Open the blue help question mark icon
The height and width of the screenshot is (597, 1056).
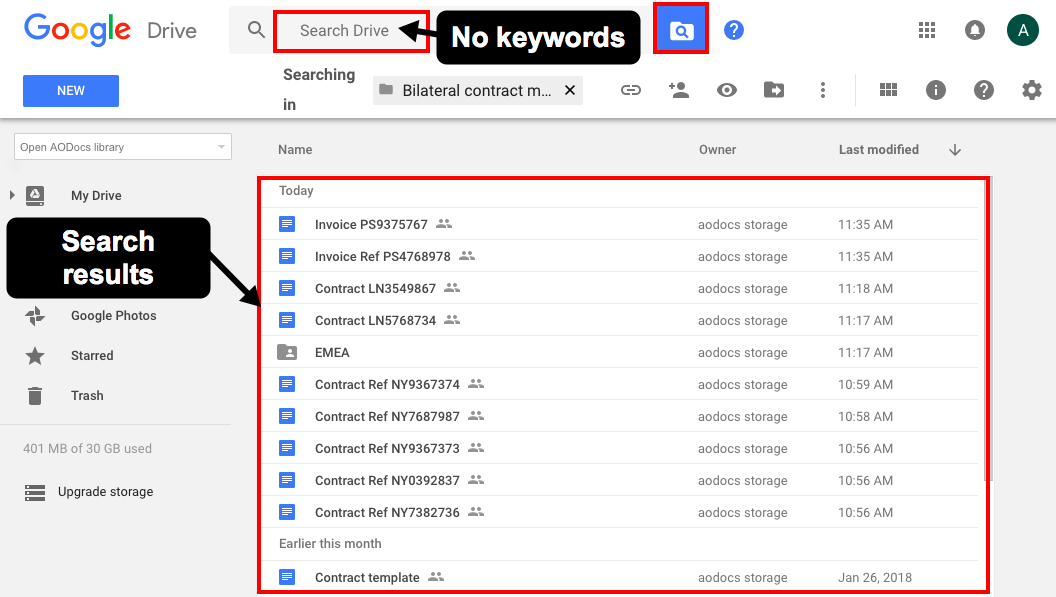(733, 30)
